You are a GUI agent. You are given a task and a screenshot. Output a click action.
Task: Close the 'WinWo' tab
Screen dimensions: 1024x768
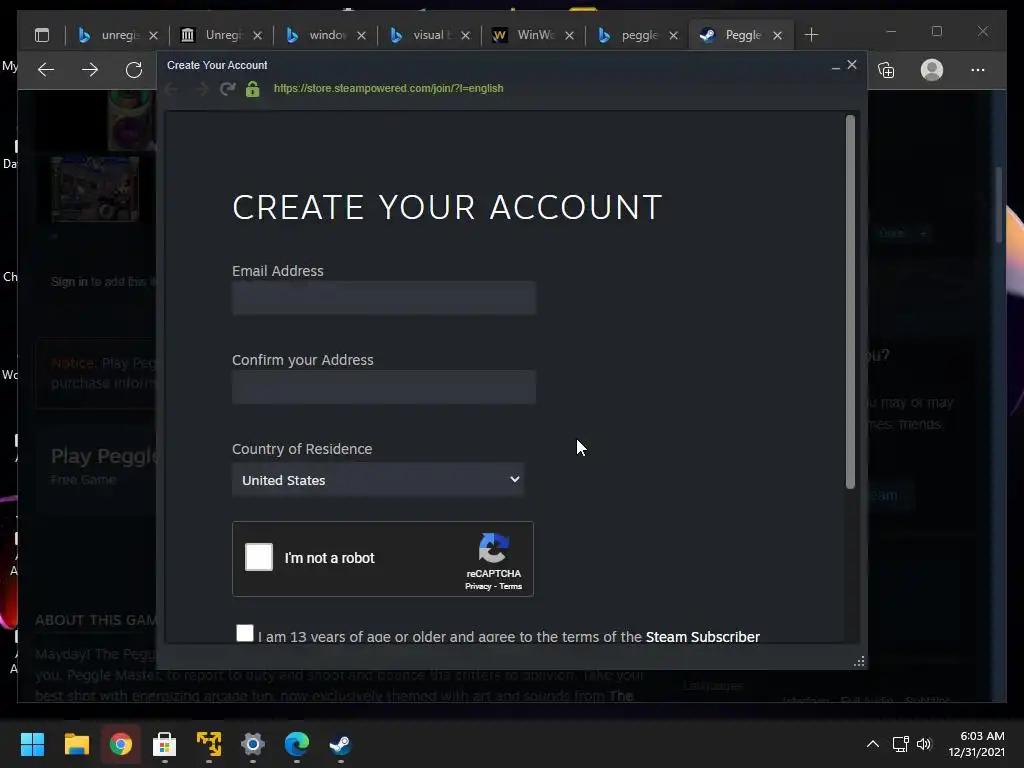[x=569, y=35]
